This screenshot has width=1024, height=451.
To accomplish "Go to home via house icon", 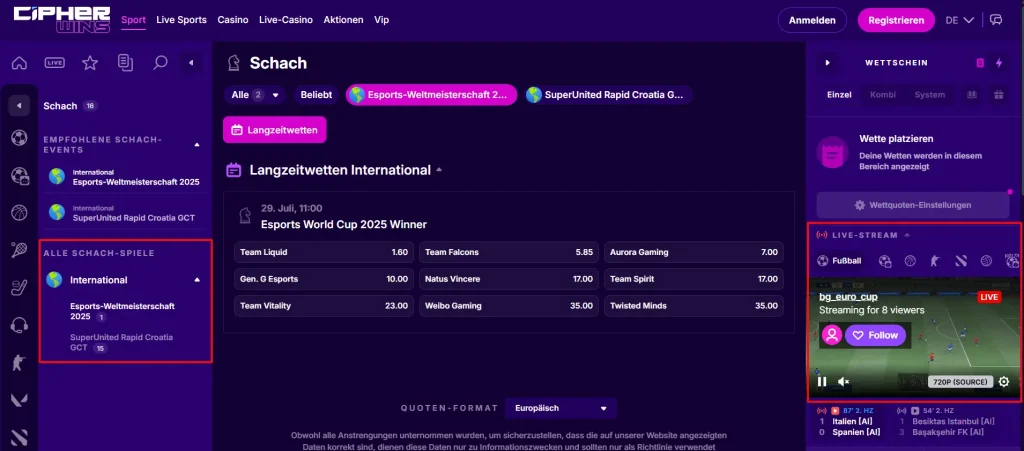I will [x=20, y=63].
